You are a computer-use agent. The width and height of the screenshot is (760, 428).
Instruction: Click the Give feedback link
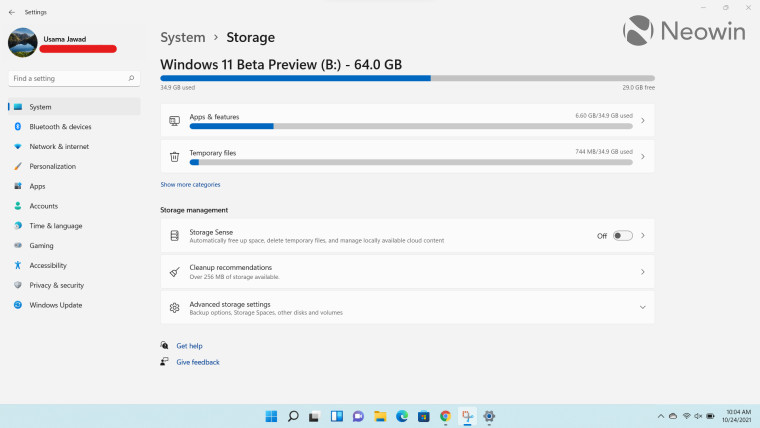pos(198,362)
